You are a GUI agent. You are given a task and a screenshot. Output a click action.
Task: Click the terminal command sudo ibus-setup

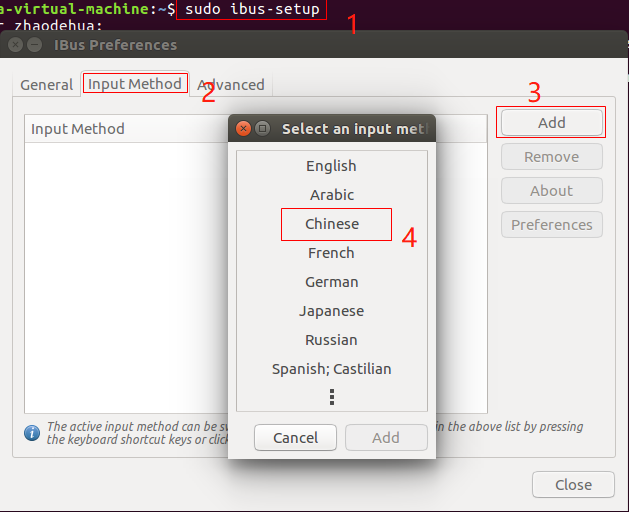(252, 9)
